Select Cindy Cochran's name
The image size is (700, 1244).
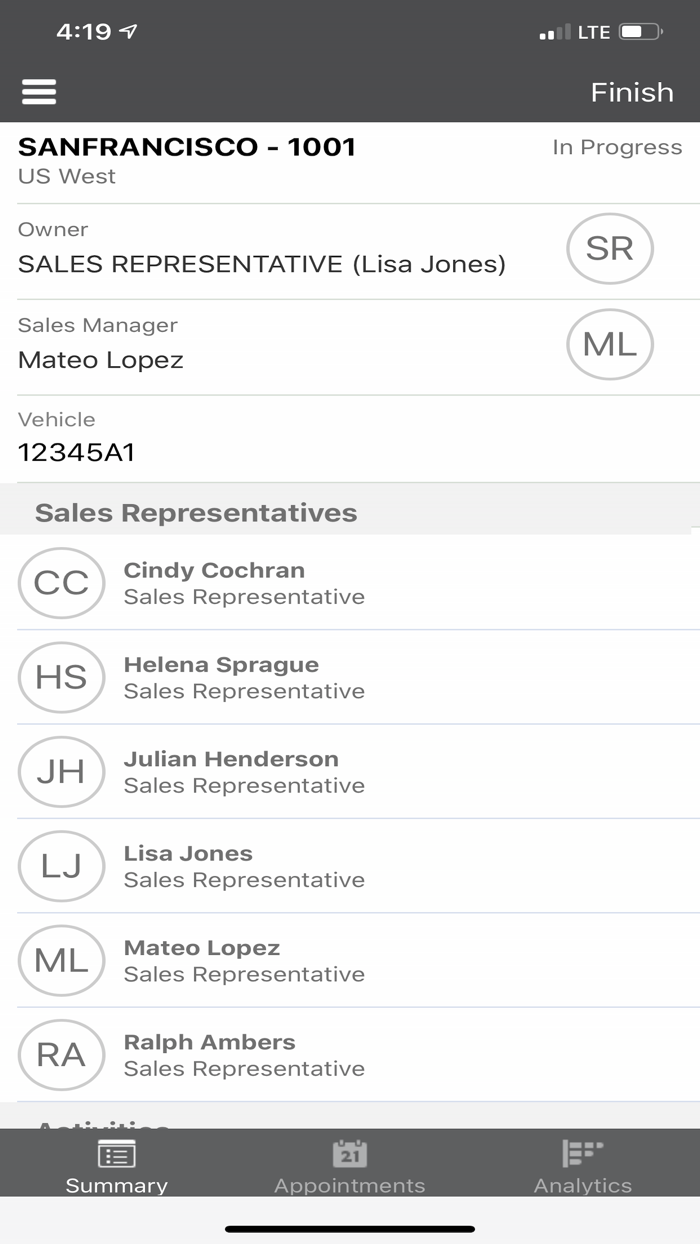[x=214, y=571]
